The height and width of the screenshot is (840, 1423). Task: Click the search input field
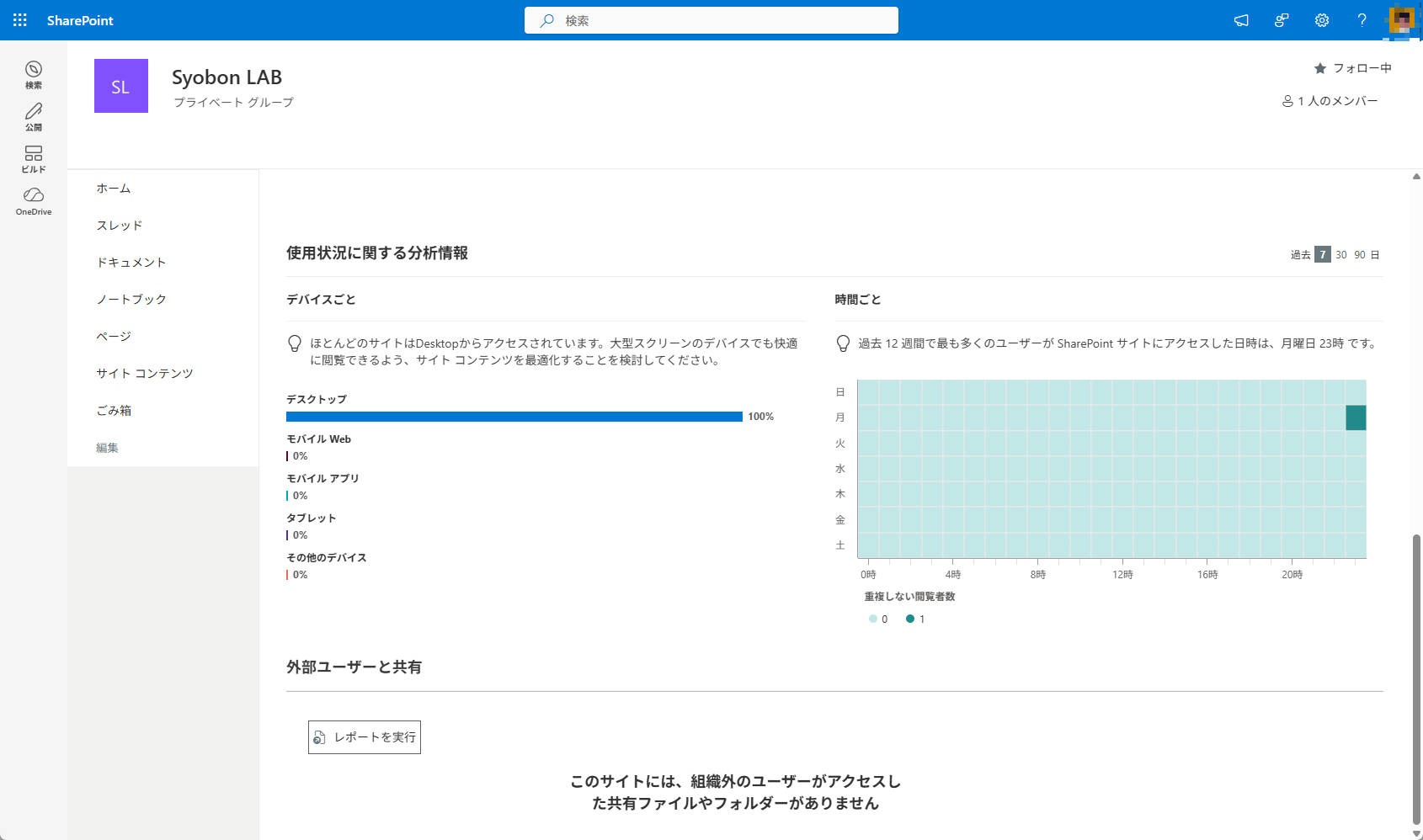(711, 20)
